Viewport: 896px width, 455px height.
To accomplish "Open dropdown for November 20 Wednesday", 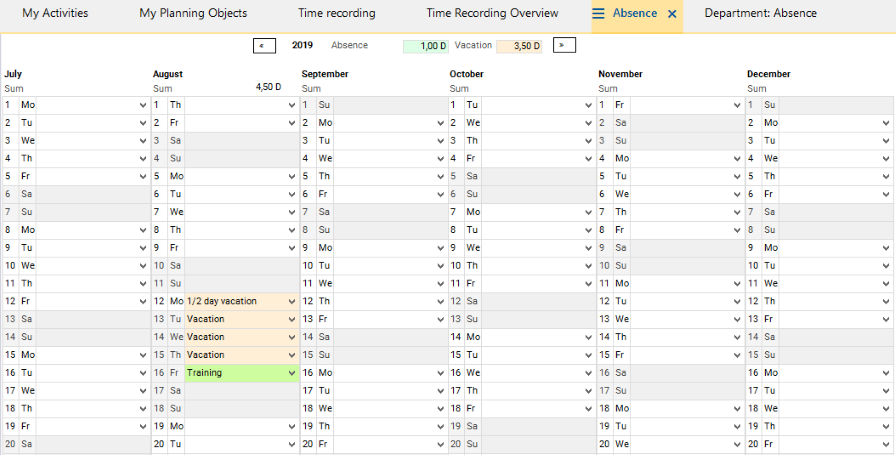I will [737, 444].
